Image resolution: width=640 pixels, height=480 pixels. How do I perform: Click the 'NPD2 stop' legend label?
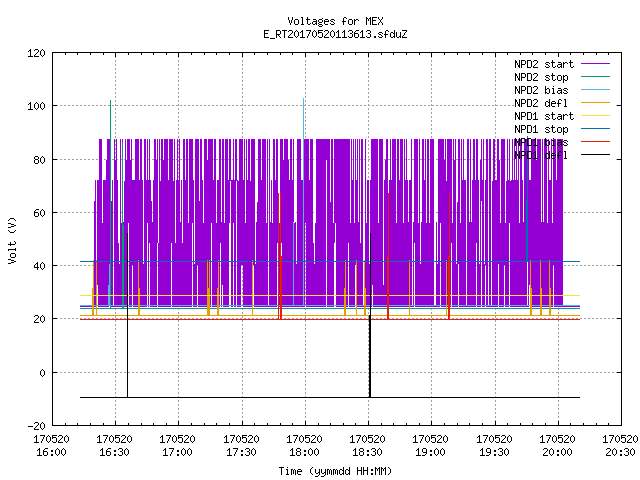point(541,77)
